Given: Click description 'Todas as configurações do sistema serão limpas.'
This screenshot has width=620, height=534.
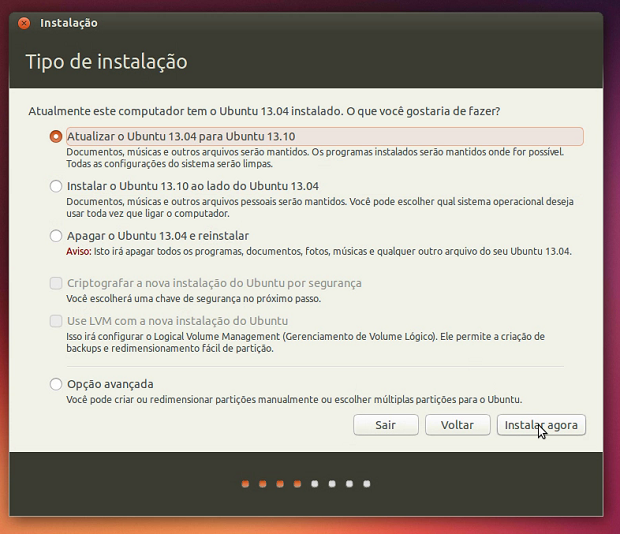Looking at the screenshot, I should 169,164.
